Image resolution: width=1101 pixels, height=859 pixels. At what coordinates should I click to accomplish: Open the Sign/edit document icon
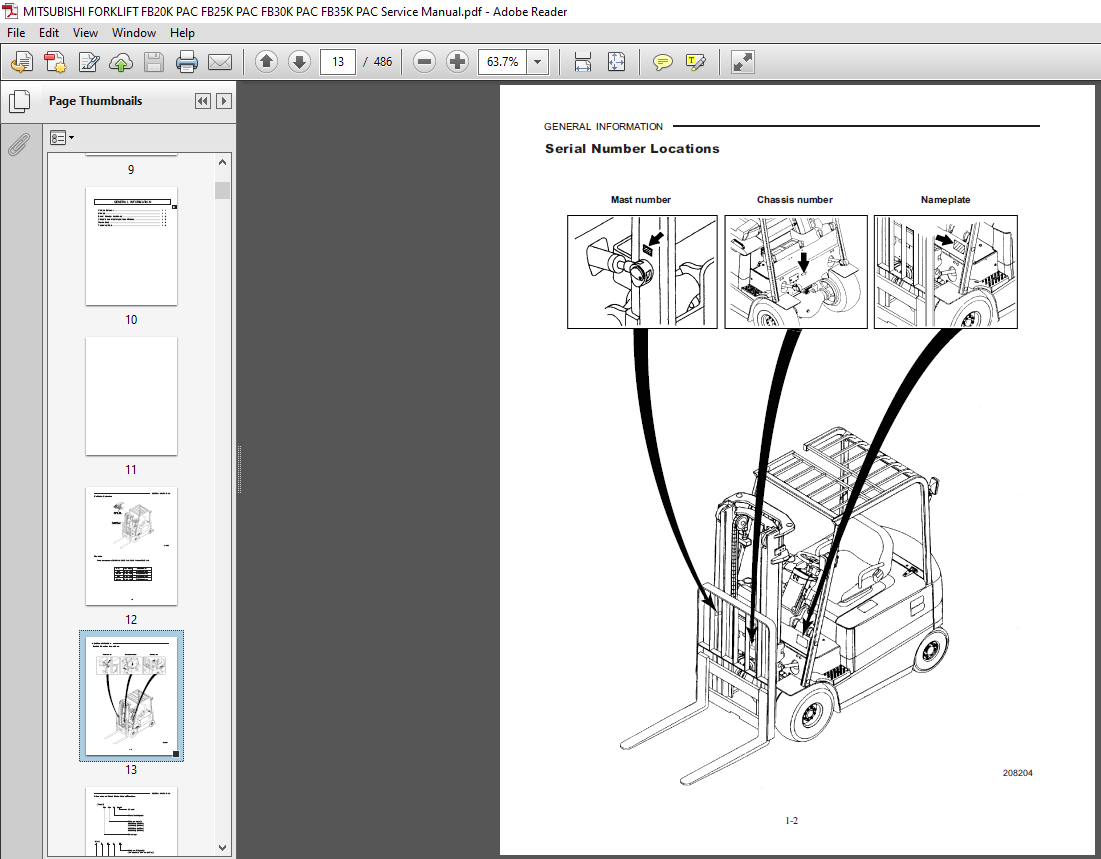(x=88, y=62)
